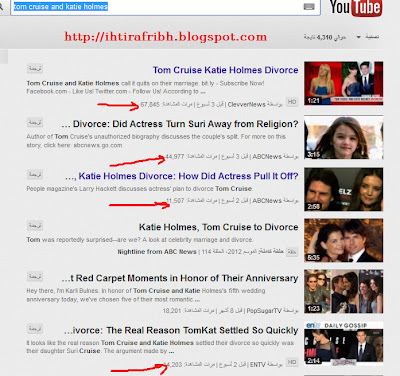
Task: Click description starting People magazine's Larry Hackett
Action: pyautogui.click(x=139, y=189)
